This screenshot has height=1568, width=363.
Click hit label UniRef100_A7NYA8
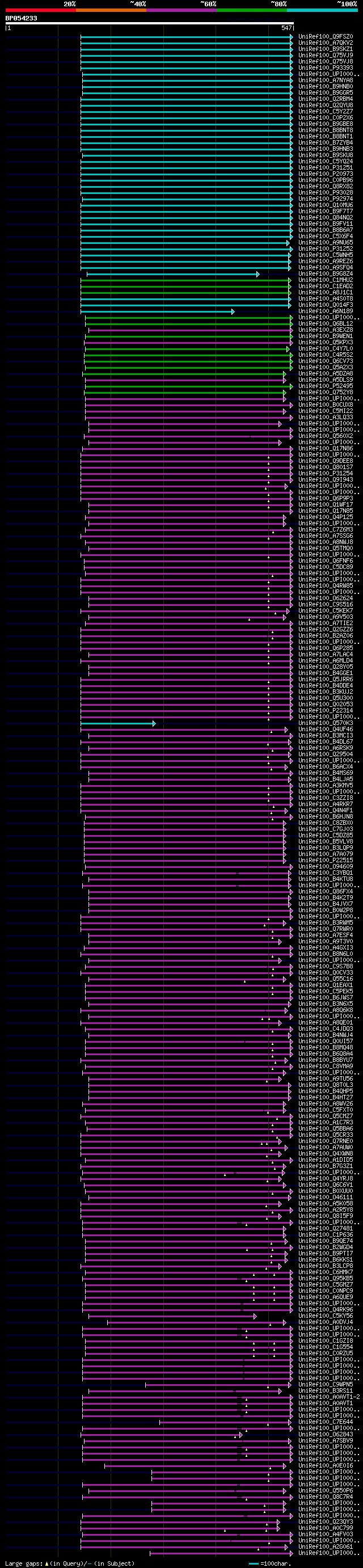tap(325, 81)
